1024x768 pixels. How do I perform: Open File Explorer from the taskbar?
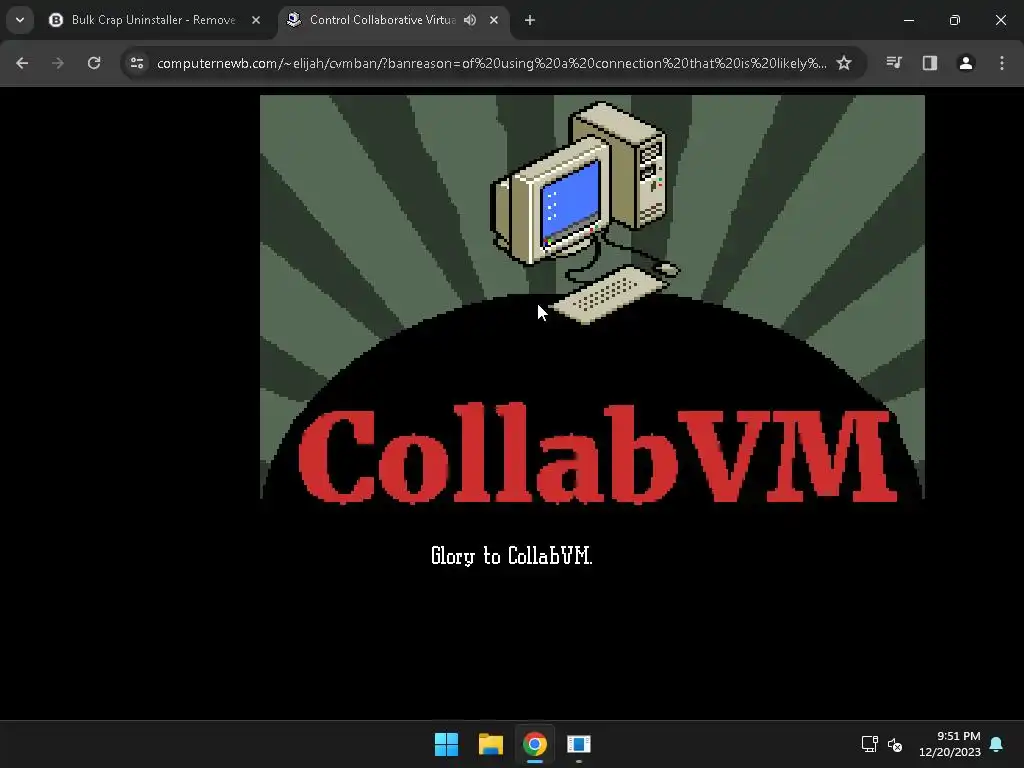pyautogui.click(x=490, y=744)
